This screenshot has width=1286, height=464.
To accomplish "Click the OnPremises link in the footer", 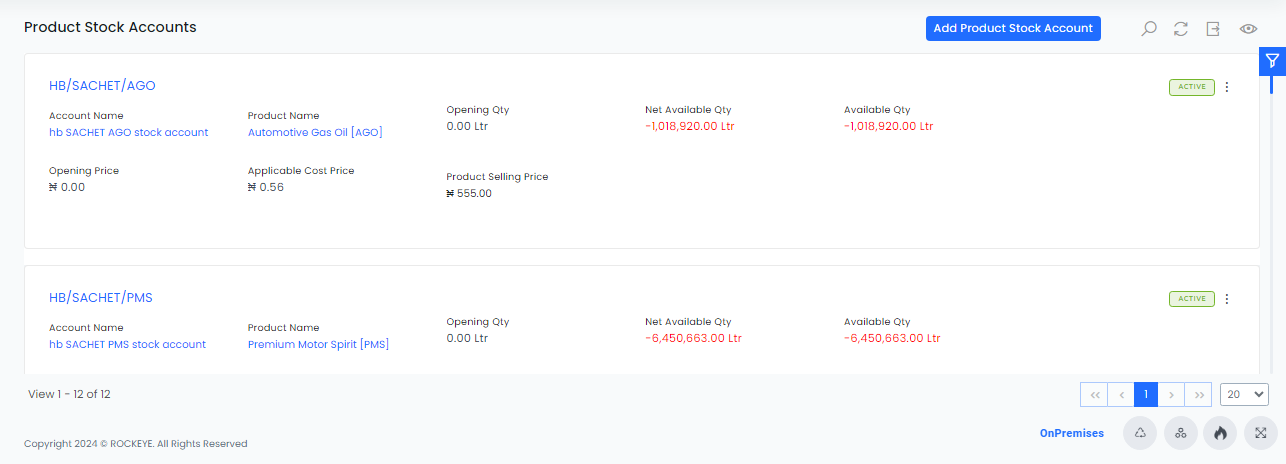I will [x=1072, y=433].
